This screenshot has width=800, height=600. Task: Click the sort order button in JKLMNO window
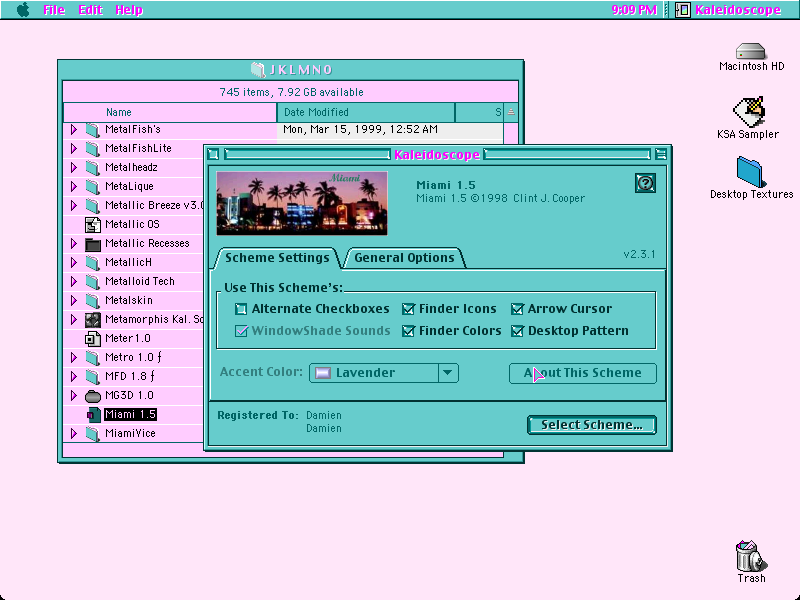(511, 112)
